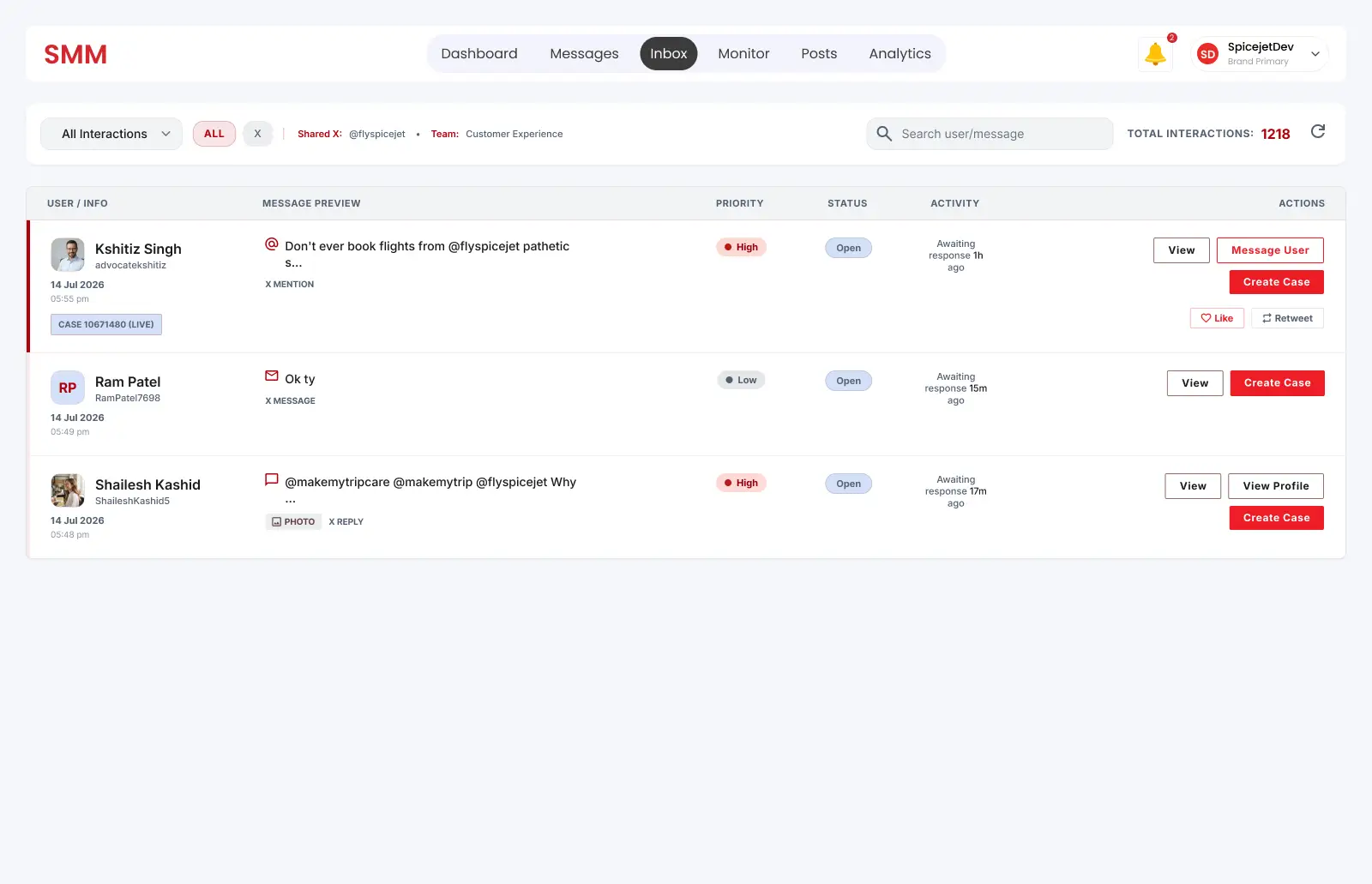This screenshot has height=884, width=1372.
Task: Click the X REPLY tag
Action: pyautogui.click(x=346, y=521)
